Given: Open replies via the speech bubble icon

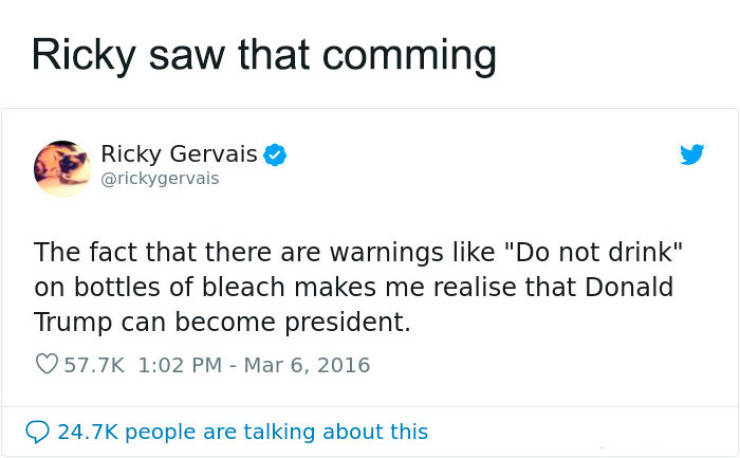Looking at the screenshot, I should [37, 432].
